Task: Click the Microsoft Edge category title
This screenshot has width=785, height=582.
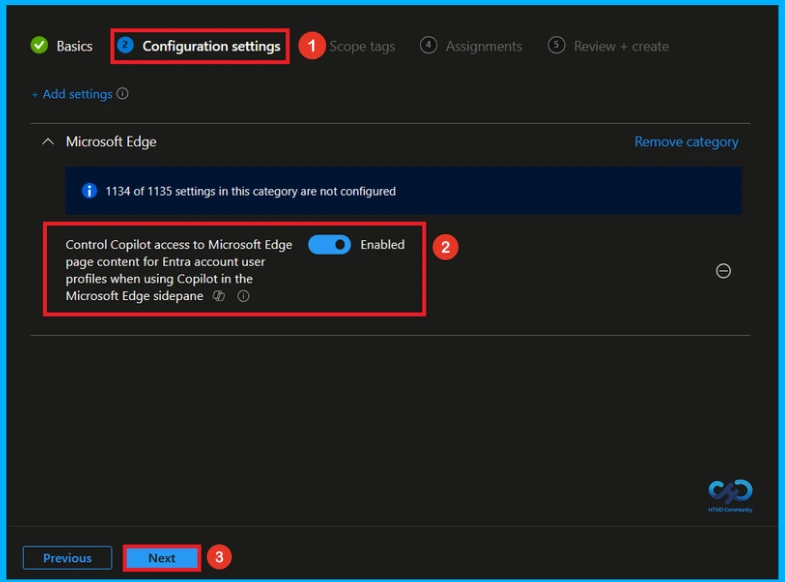Action: pos(111,142)
